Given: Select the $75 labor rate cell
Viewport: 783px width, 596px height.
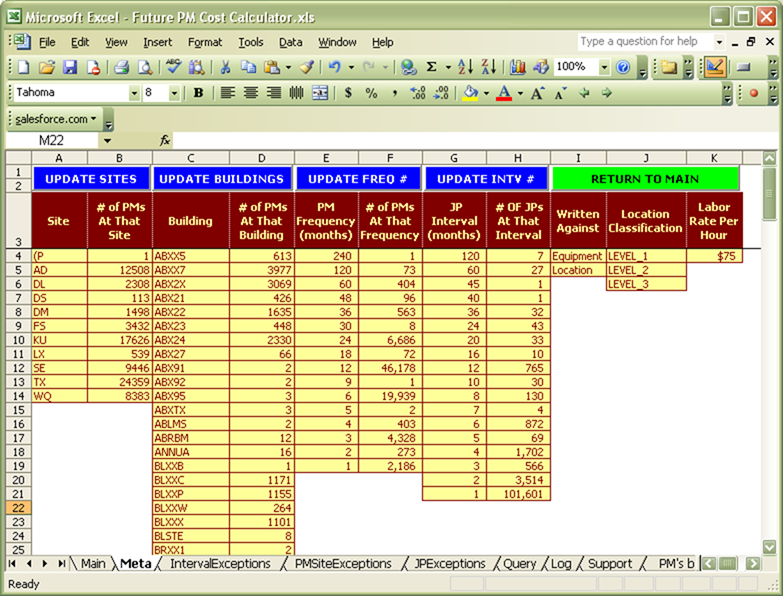Looking at the screenshot, I should [x=714, y=256].
